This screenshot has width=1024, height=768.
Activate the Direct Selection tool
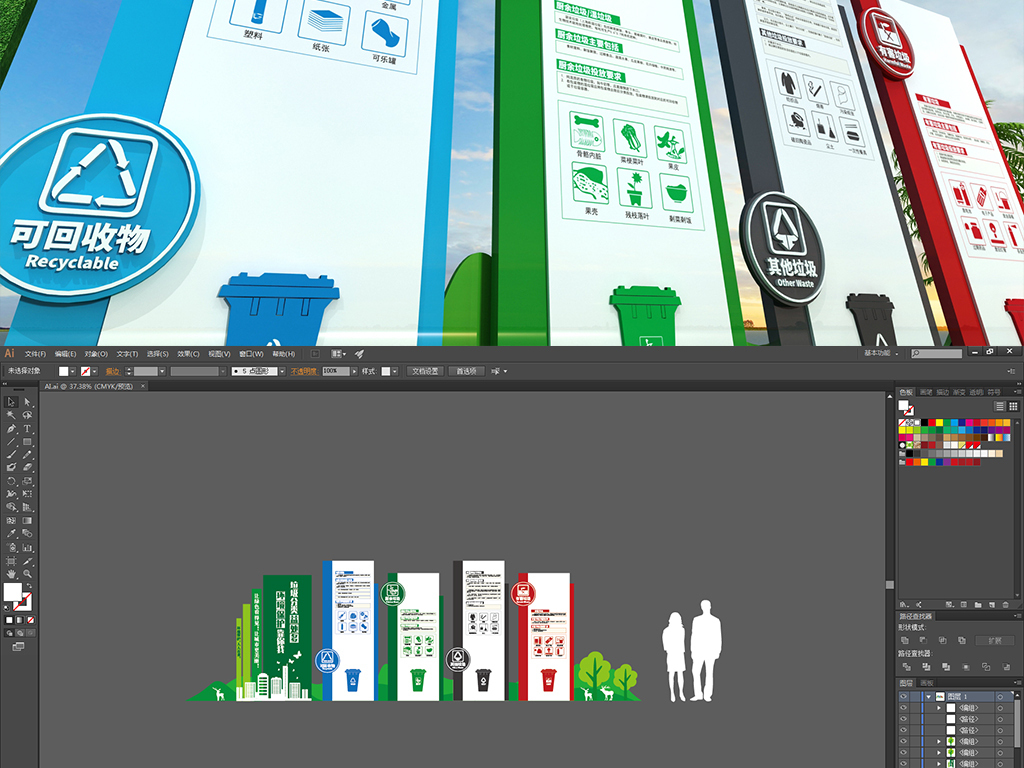tap(27, 402)
